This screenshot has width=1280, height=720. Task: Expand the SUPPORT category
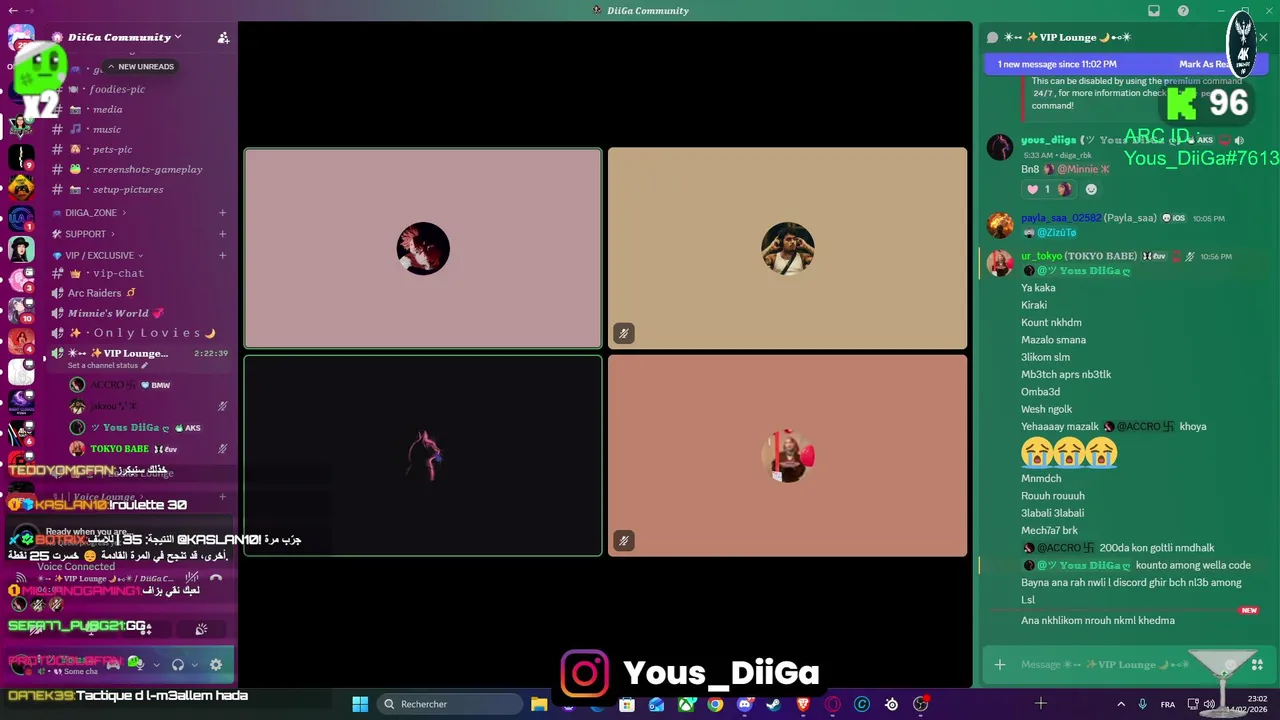tap(84, 234)
